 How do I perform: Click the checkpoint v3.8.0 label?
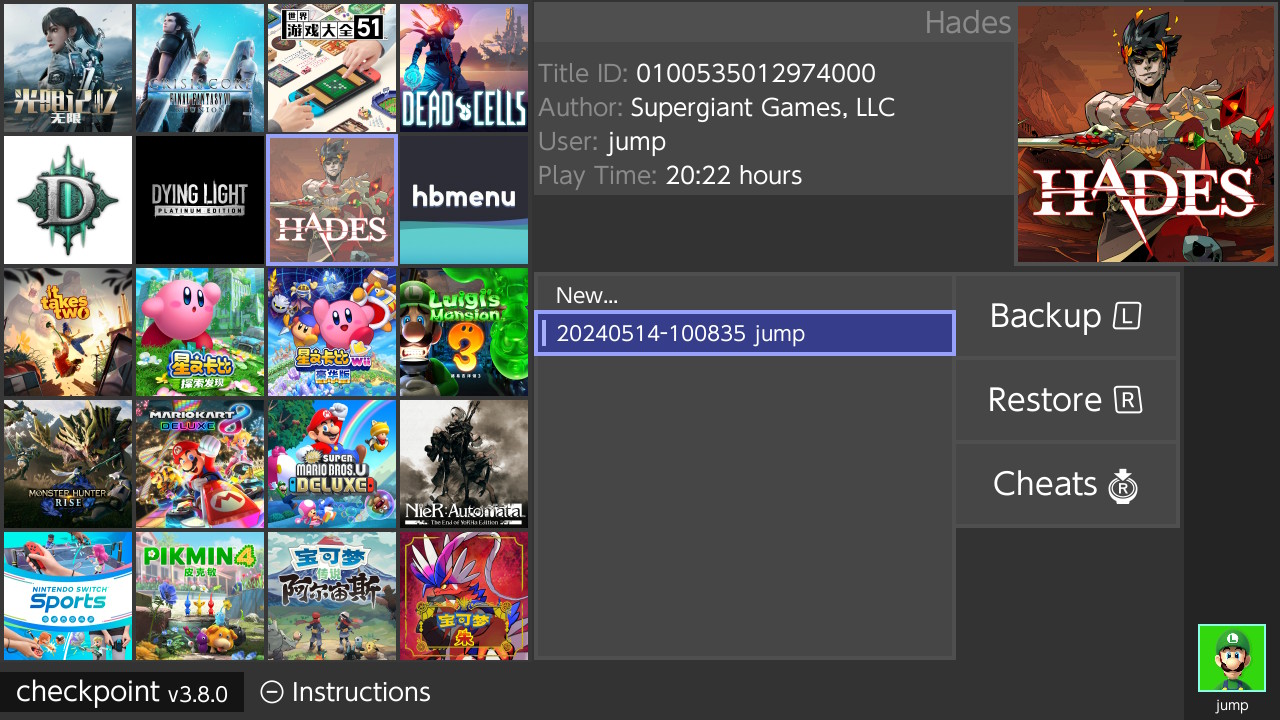coord(122,692)
